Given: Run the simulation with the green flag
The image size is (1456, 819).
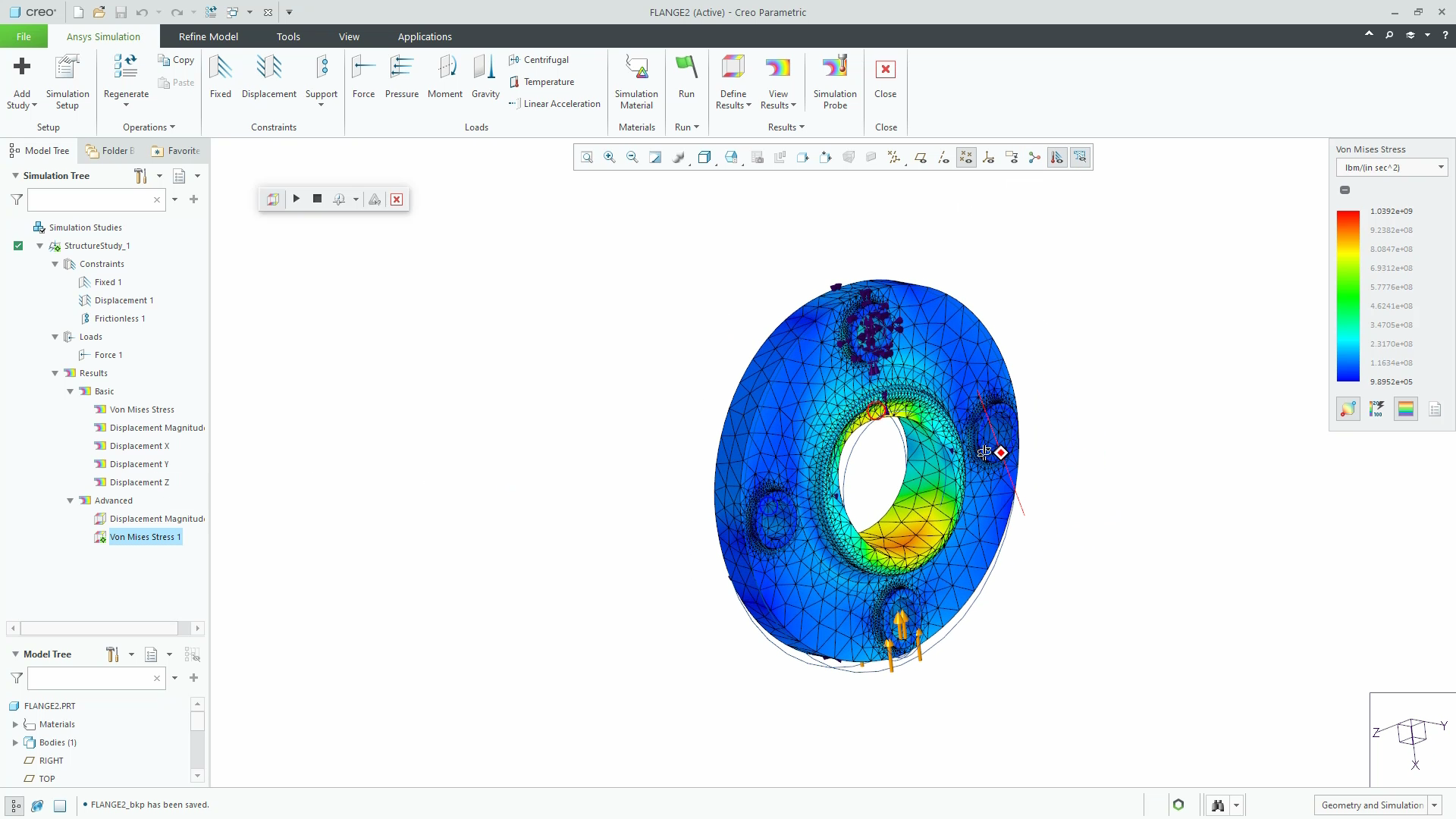Looking at the screenshot, I should pos(686,77).
